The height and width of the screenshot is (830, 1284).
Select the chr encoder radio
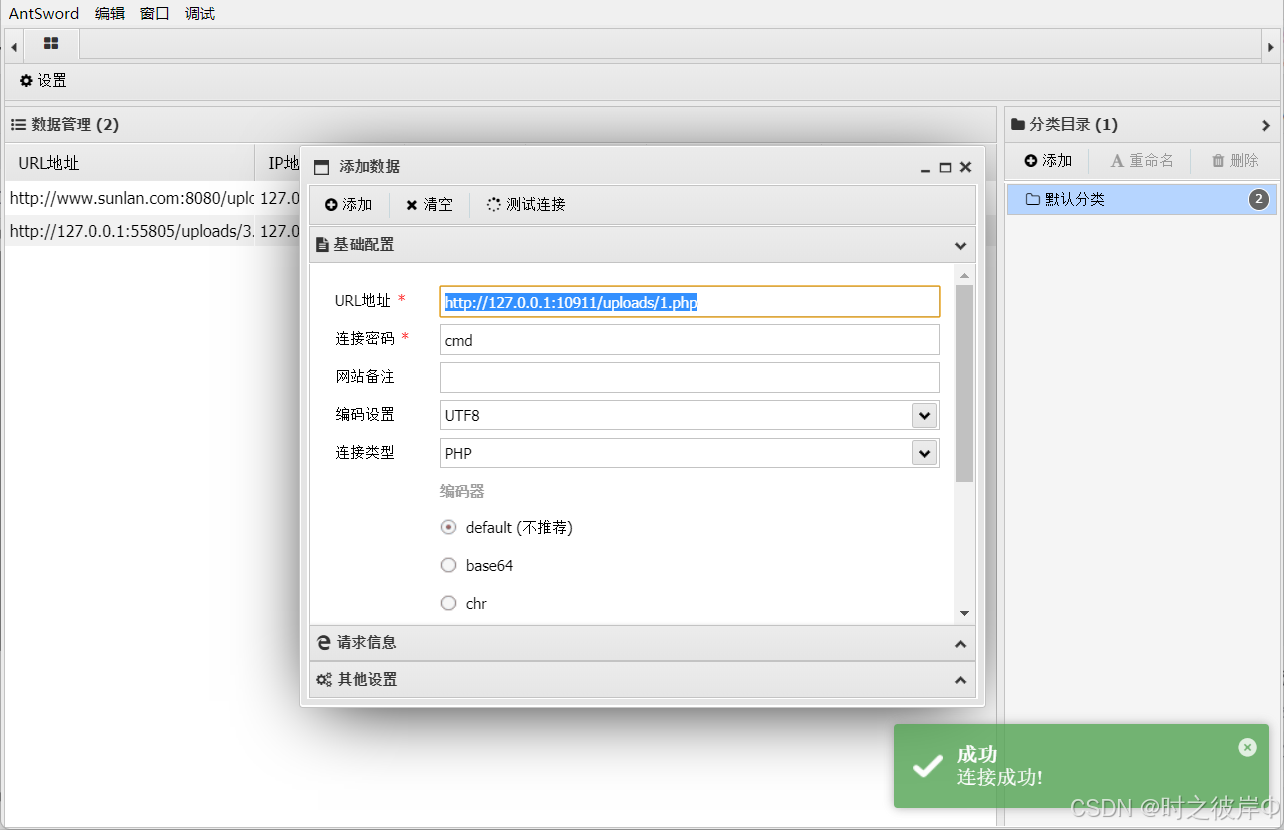pos(449,603)
